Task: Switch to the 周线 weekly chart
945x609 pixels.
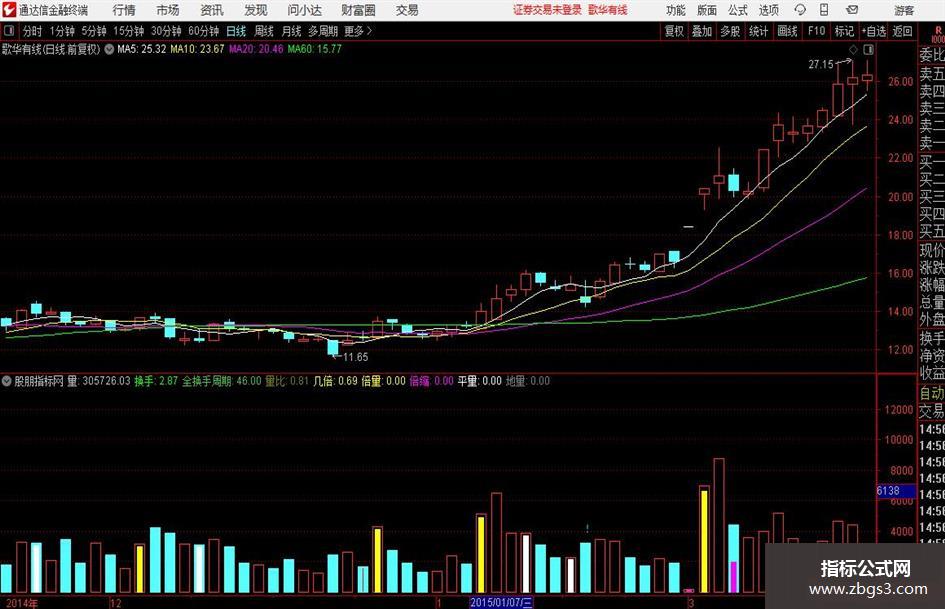Action: 264,31
